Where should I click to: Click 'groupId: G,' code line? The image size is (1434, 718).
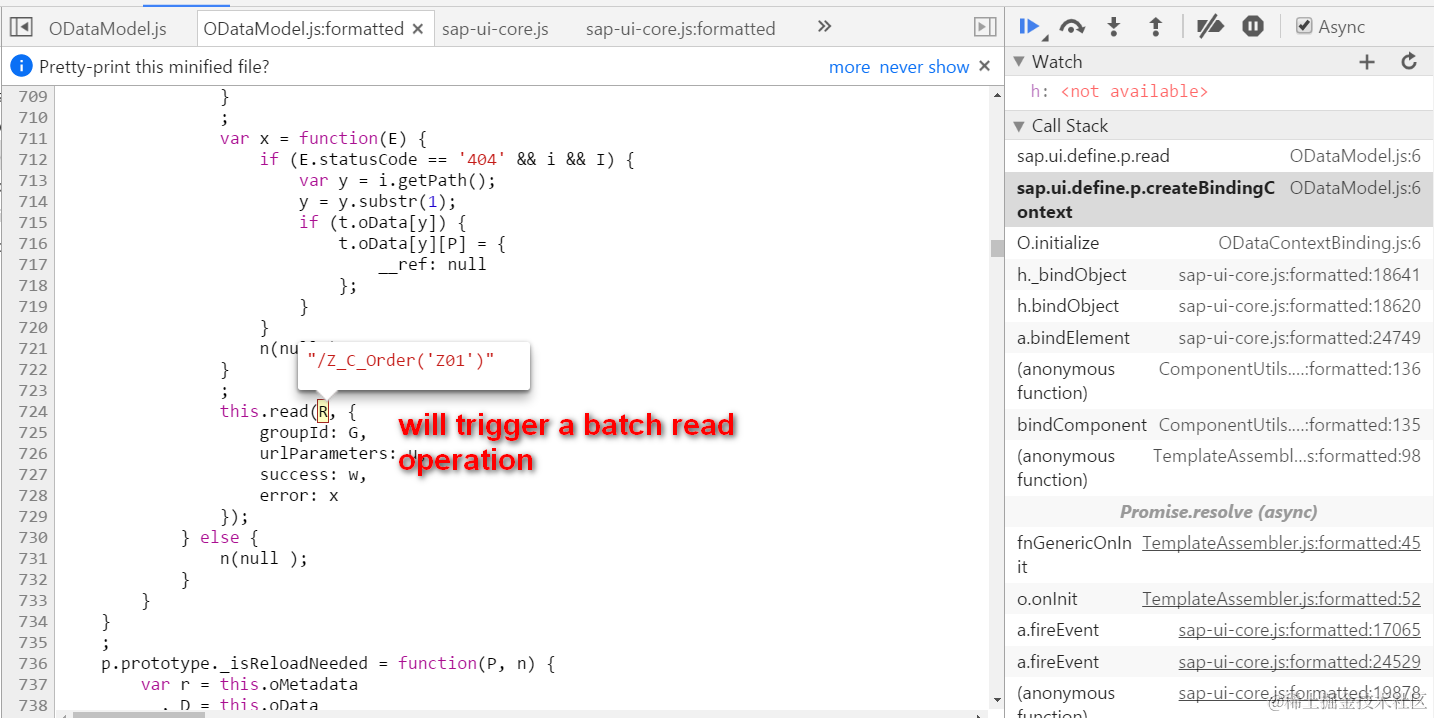tap(313, 432)
